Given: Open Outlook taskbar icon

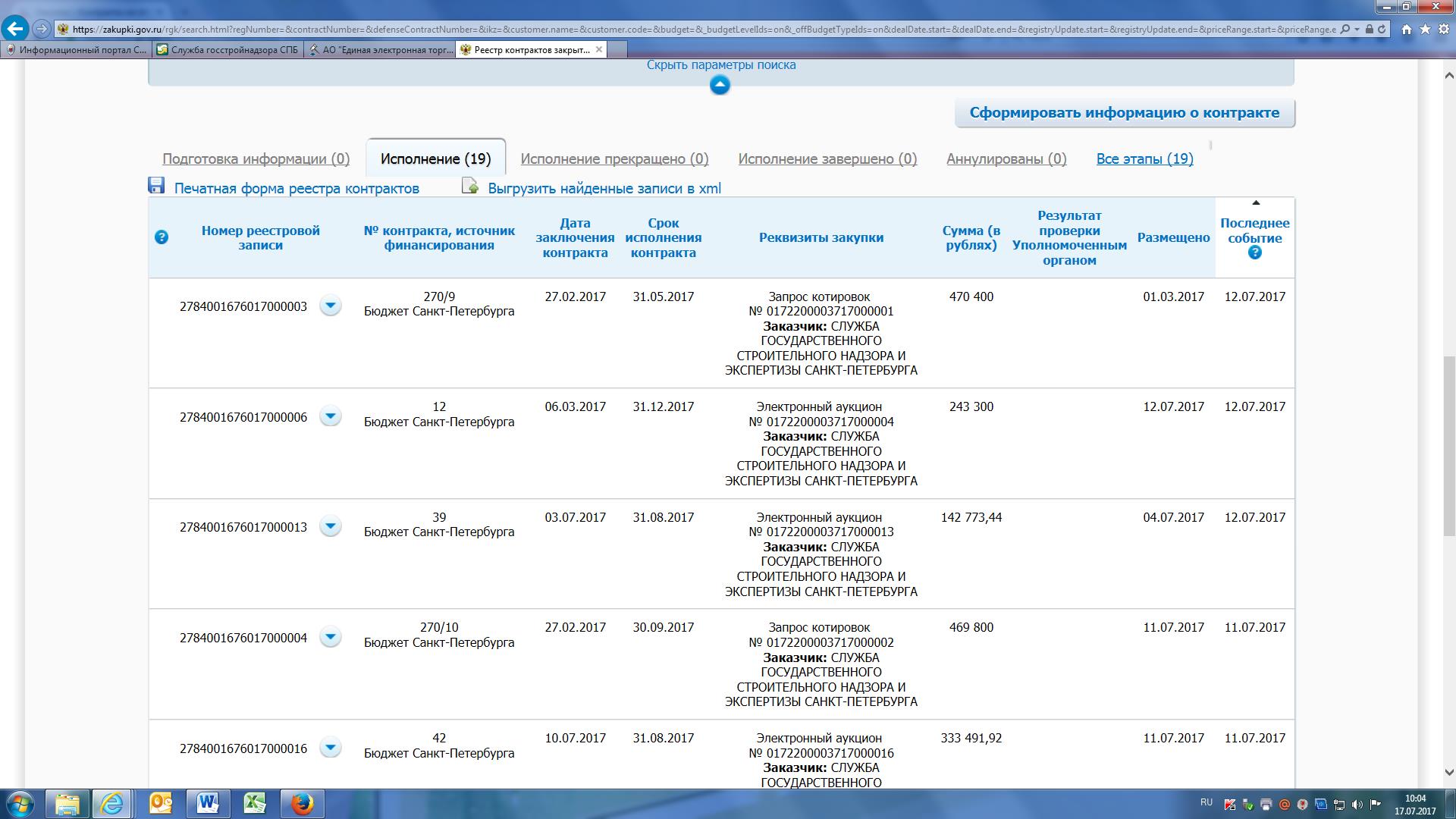Looking at the screenshot, I should coord(161,804).
